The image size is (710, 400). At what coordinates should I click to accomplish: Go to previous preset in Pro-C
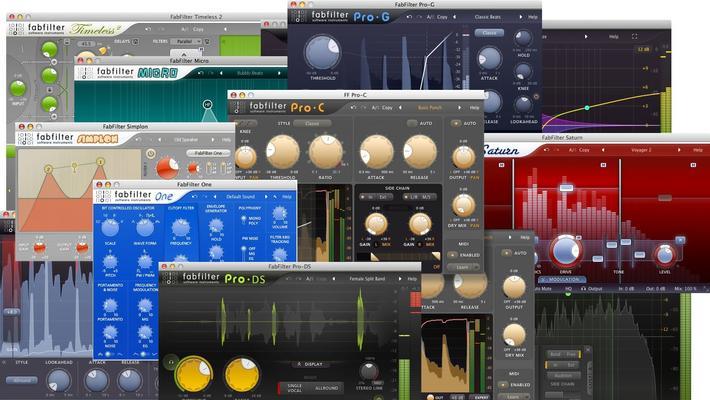(400, 108)
